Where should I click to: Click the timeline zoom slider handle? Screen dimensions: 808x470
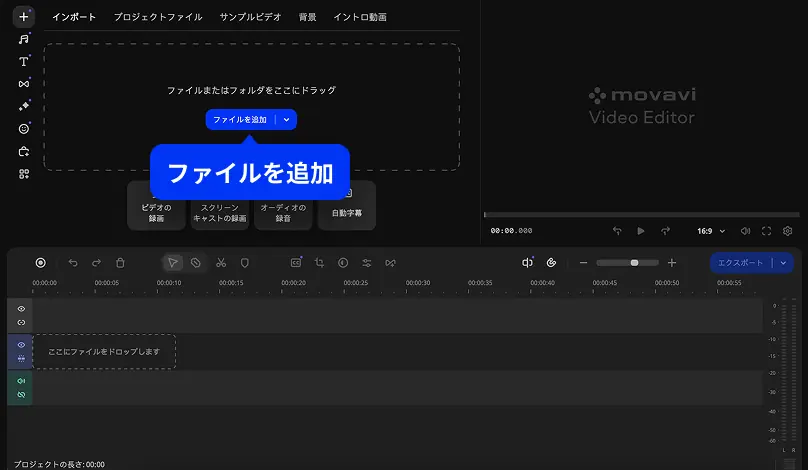(634, 263)
